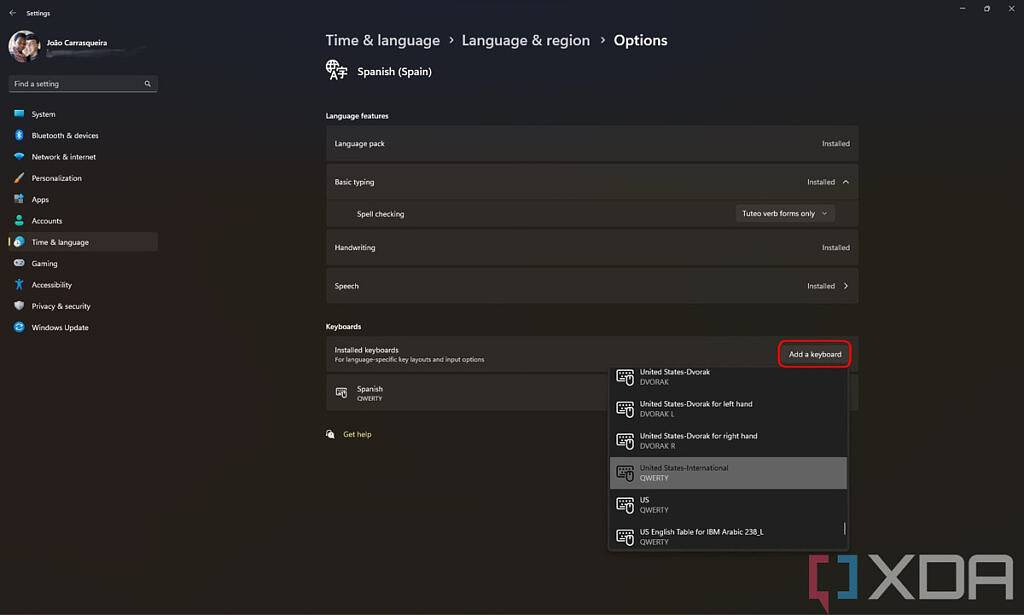Click Dvorak for left hand keyboard icon
This screenshot has height=615, width=1024.
pyautogui.click(x=625, y=409)
